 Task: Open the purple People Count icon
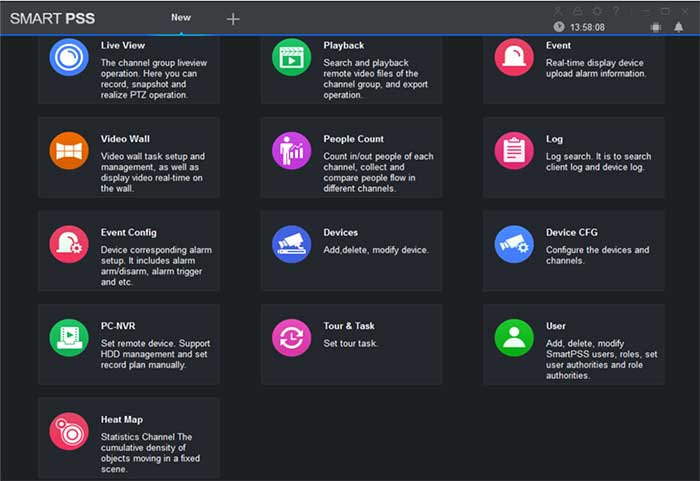pos(291,150)
